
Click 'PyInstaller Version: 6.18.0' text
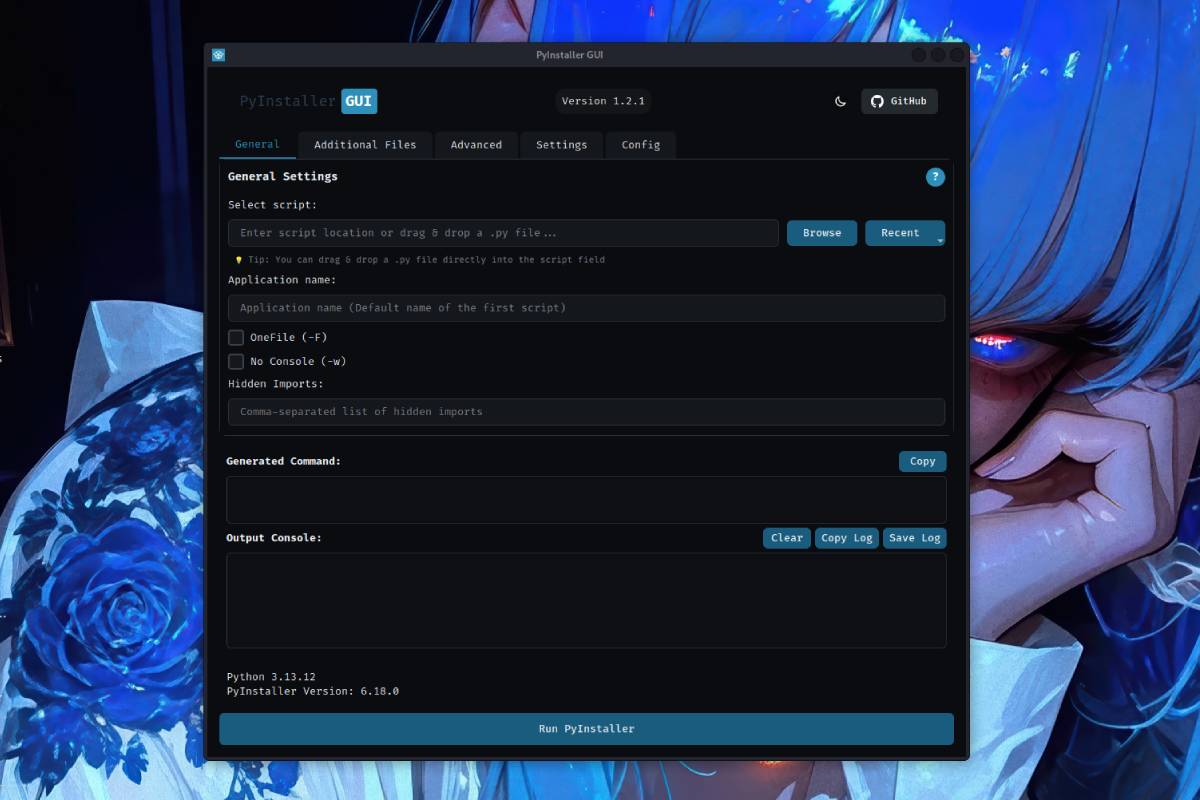pyautogui.click(x=313, y=691)
